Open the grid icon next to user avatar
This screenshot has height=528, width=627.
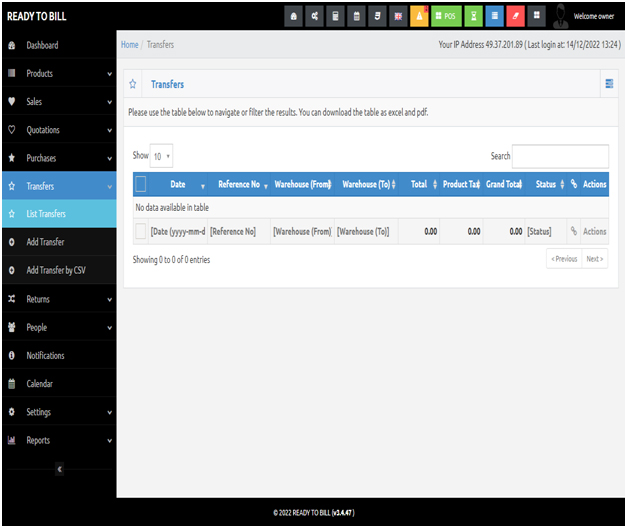(x=537, y=16)
